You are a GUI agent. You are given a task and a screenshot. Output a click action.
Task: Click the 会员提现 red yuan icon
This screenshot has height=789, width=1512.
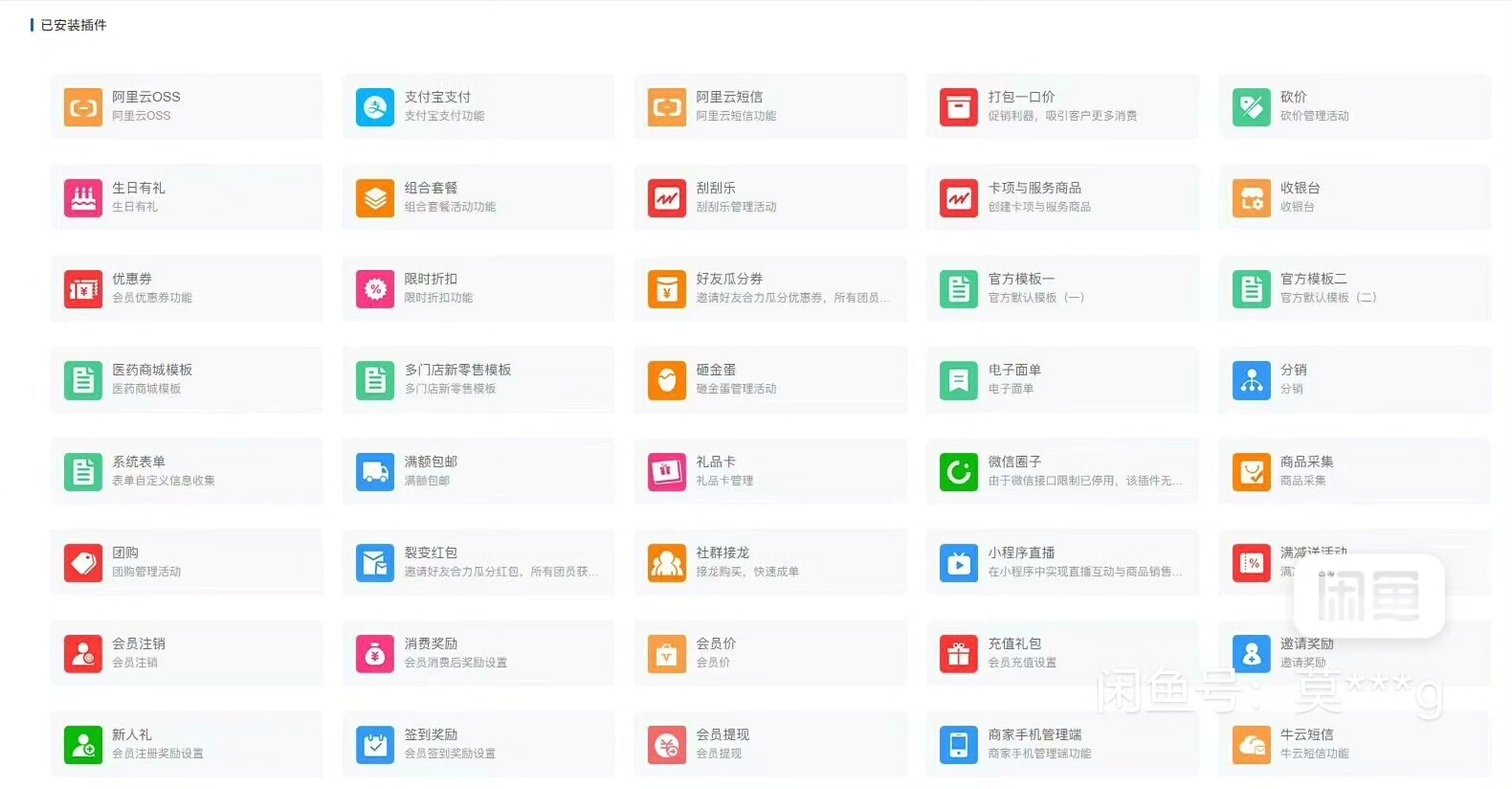point(667,745)
